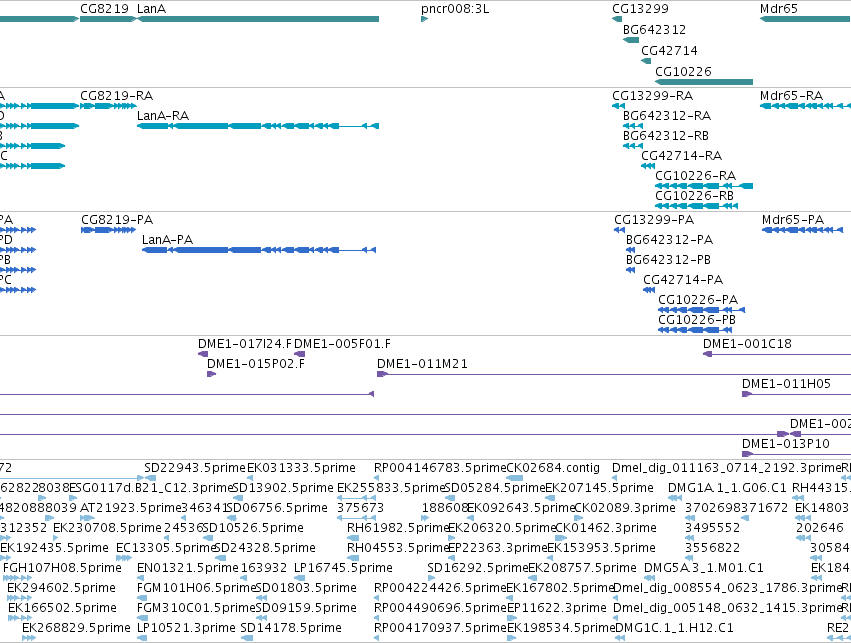The width and height of the screenshot is (851, 643).
Task: Click the CK01462.3prime EST label
Action: 606,528
